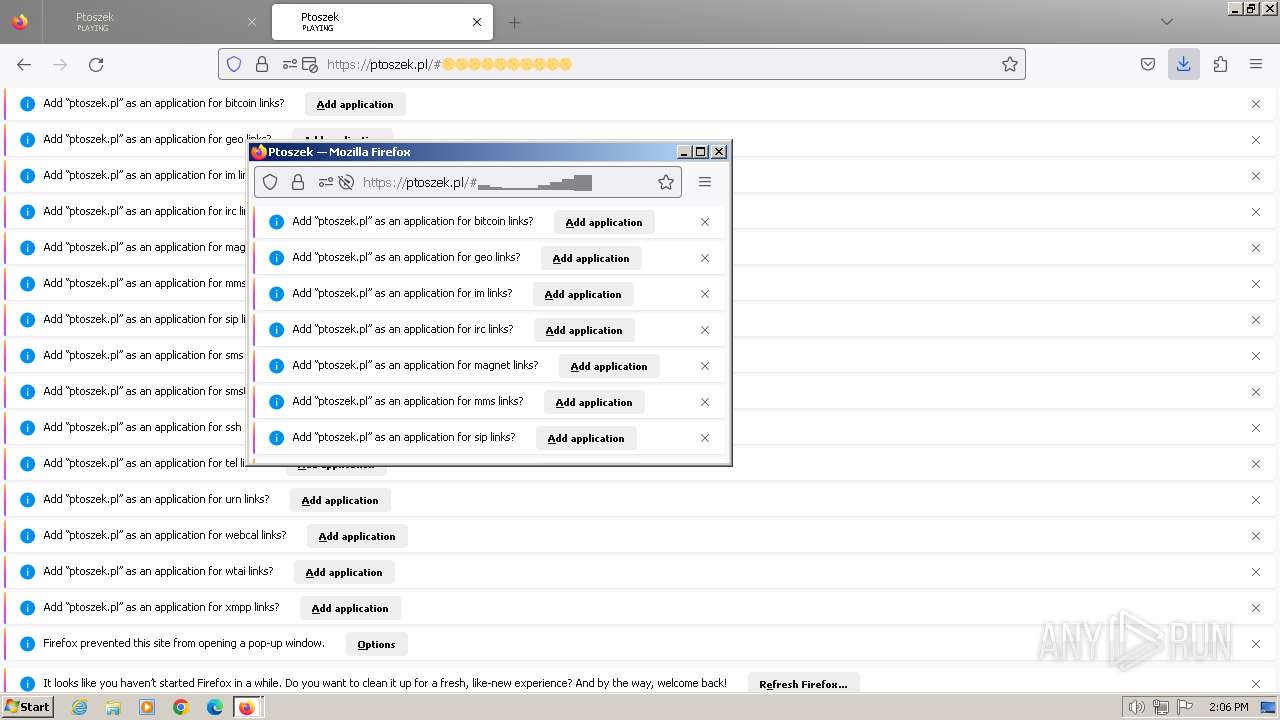Add application for wtai links

344,572
